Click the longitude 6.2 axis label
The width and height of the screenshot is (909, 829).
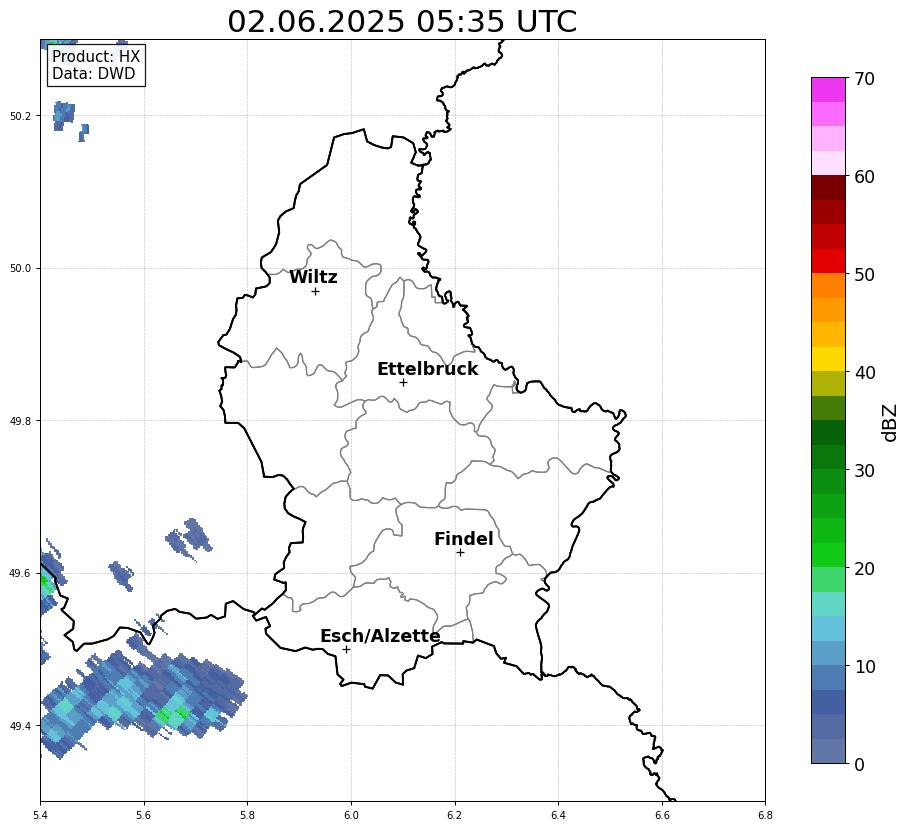[454, 815]
